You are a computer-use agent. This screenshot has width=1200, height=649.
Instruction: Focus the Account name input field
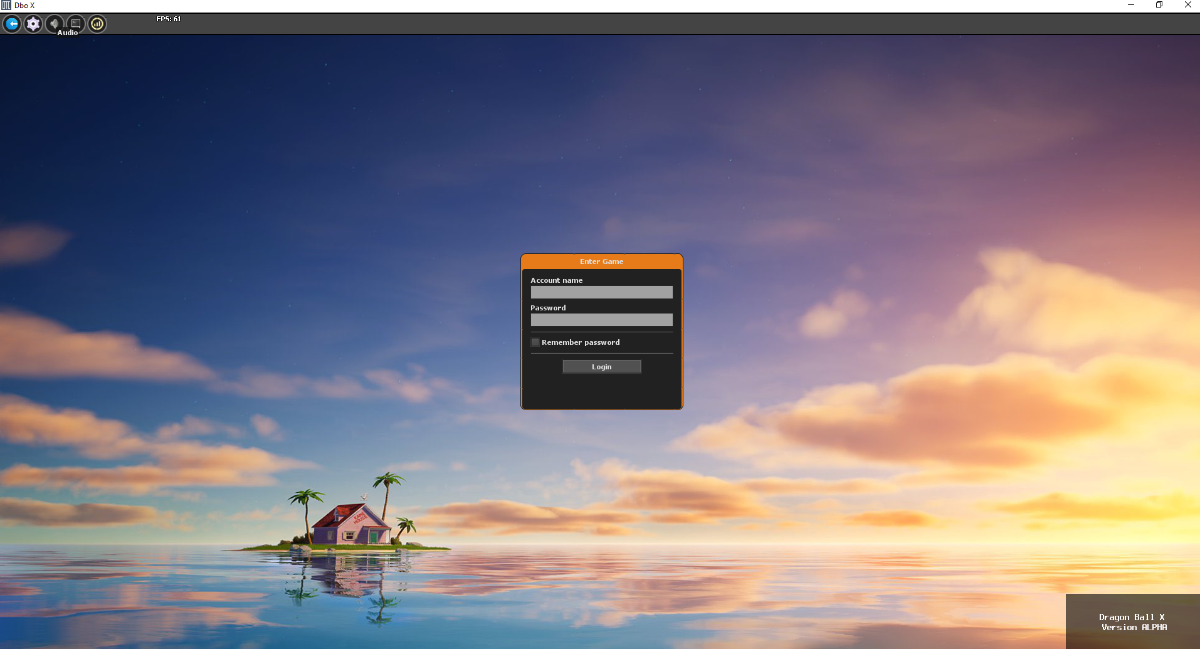tap(601, 292)
